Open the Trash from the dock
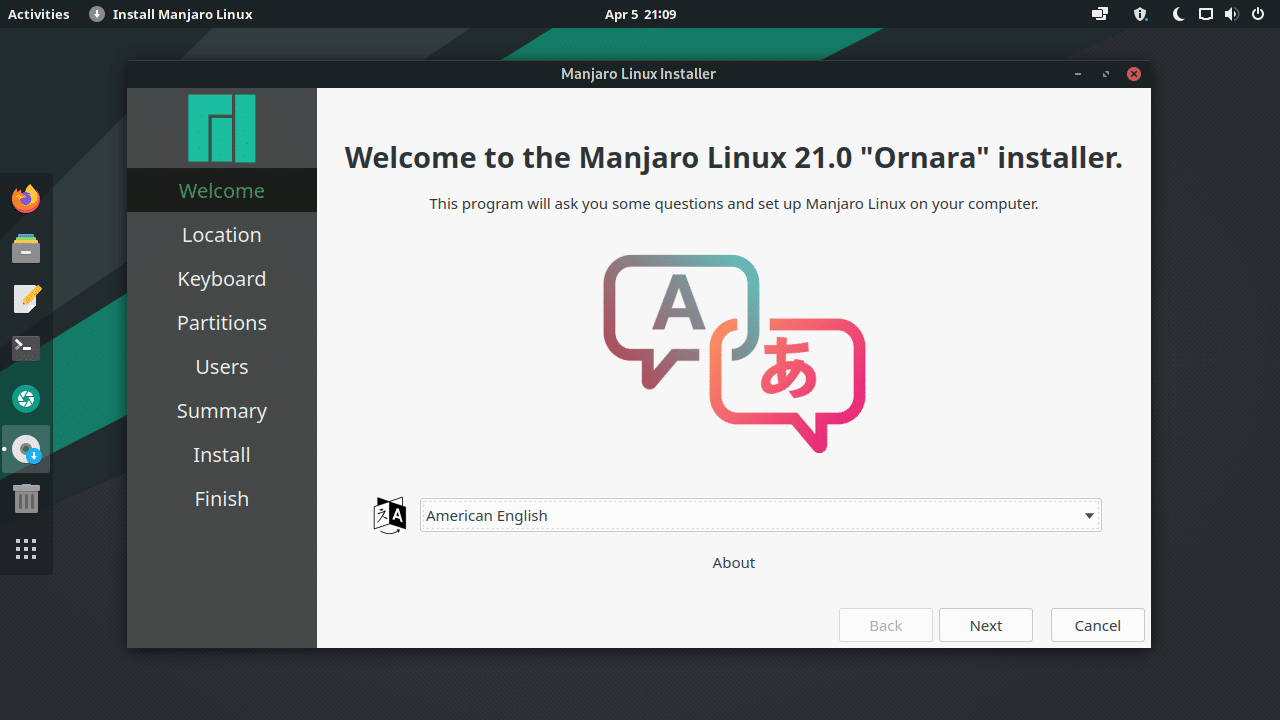The image size is (1280, 720). pyautogui.click(x=25, y=498)
